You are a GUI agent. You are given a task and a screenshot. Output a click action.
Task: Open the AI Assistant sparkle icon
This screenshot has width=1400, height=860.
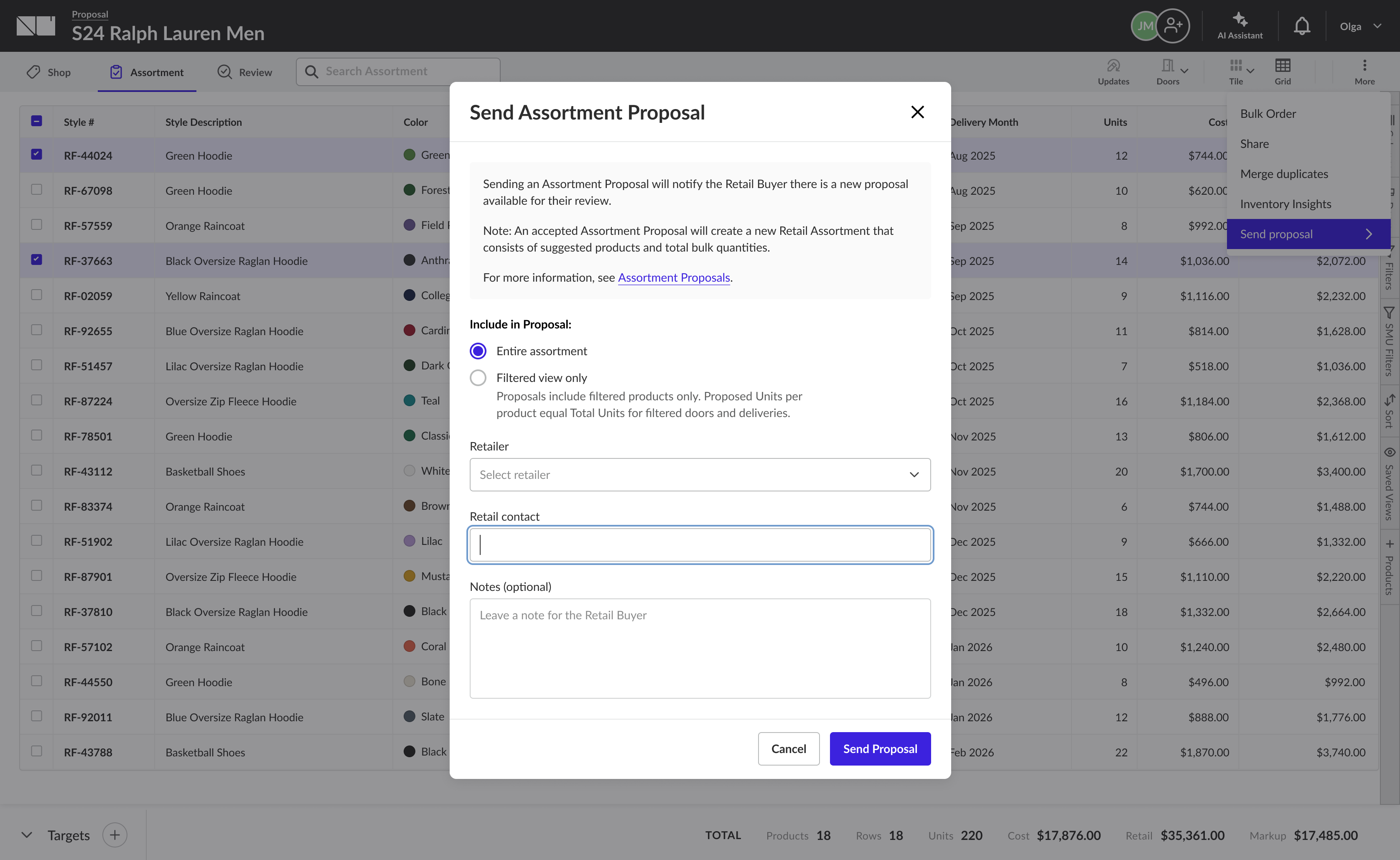[1240, 20]
